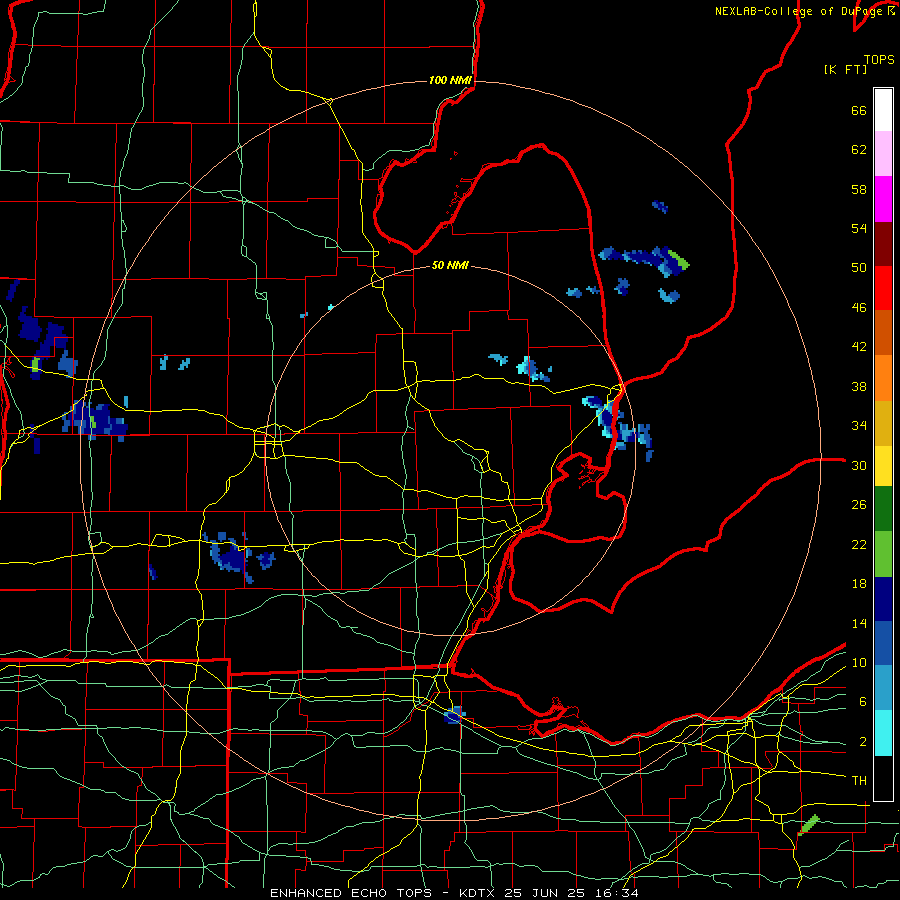Choose the dark green legend swatch
Screen dimensions: 900x900
coord(883,509)
